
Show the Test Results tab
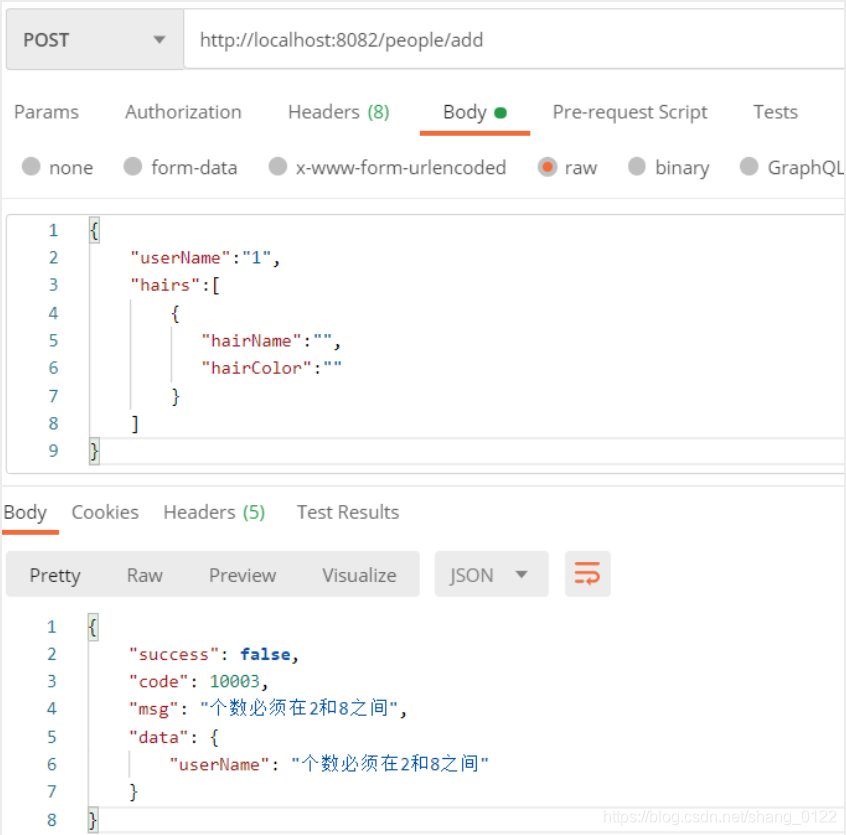[x=348, y=512]
